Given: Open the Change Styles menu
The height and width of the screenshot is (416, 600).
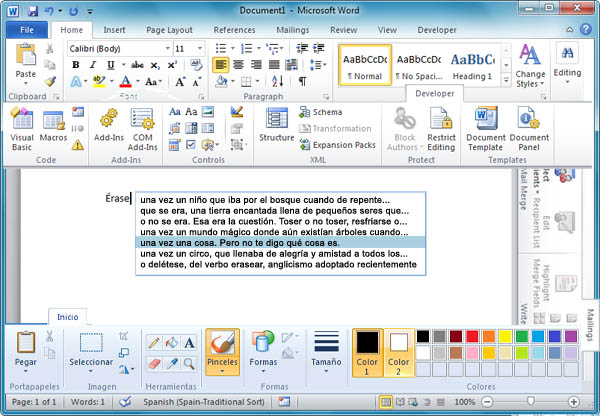Looking at the screenshot, I should [x=530, y=66].
